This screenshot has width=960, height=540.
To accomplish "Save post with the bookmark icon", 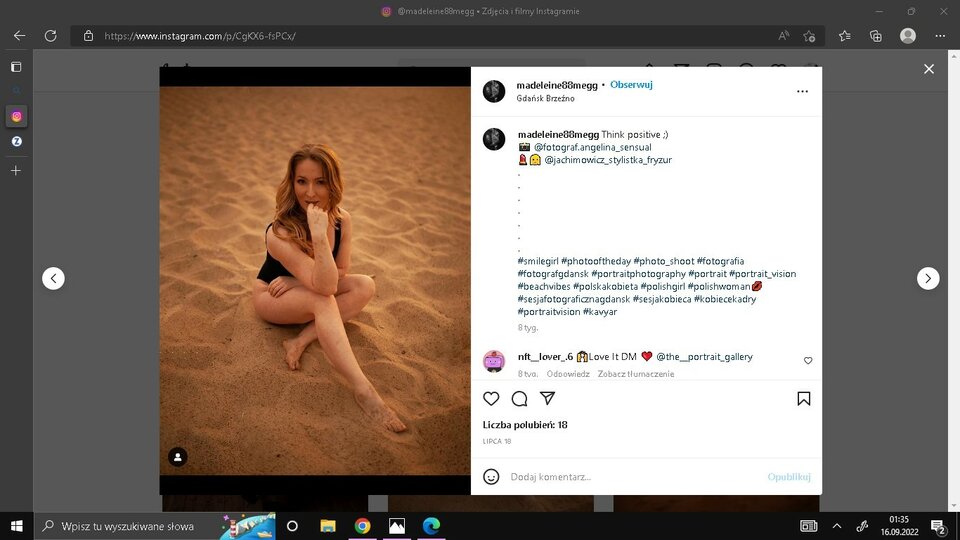I will click(x=803, y=399).
